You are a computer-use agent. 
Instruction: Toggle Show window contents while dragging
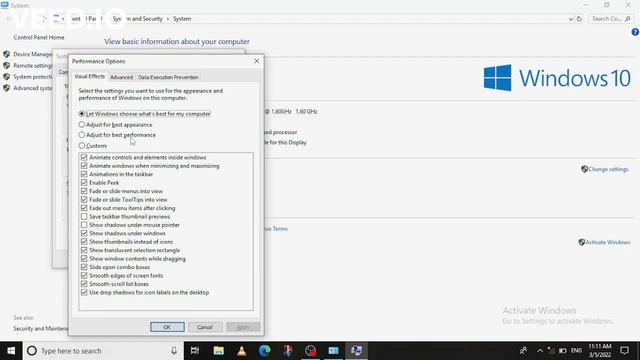[x=84, y=258]
